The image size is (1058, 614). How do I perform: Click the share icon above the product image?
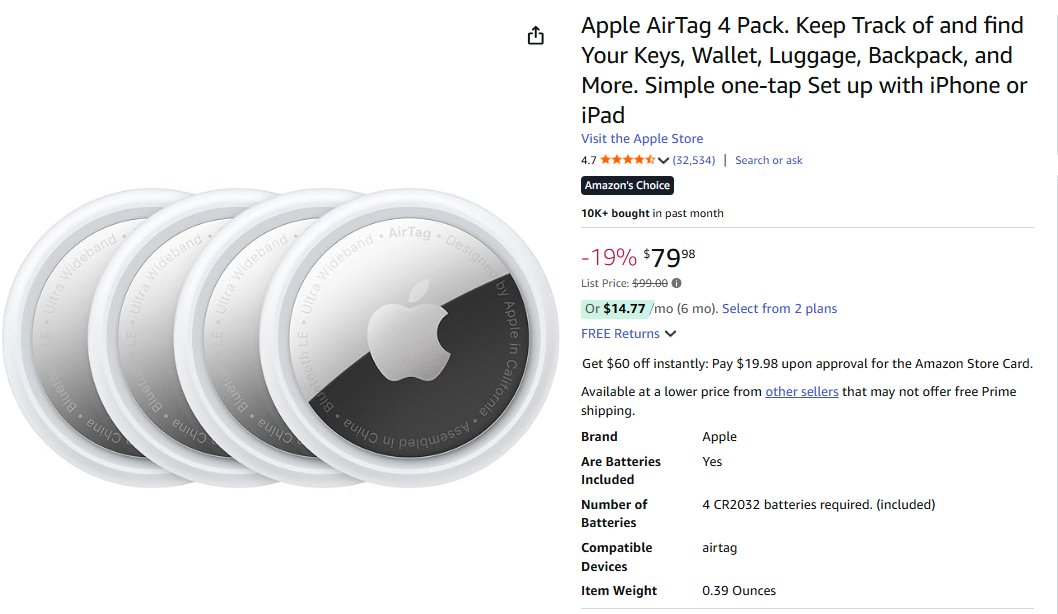(536, 36)
